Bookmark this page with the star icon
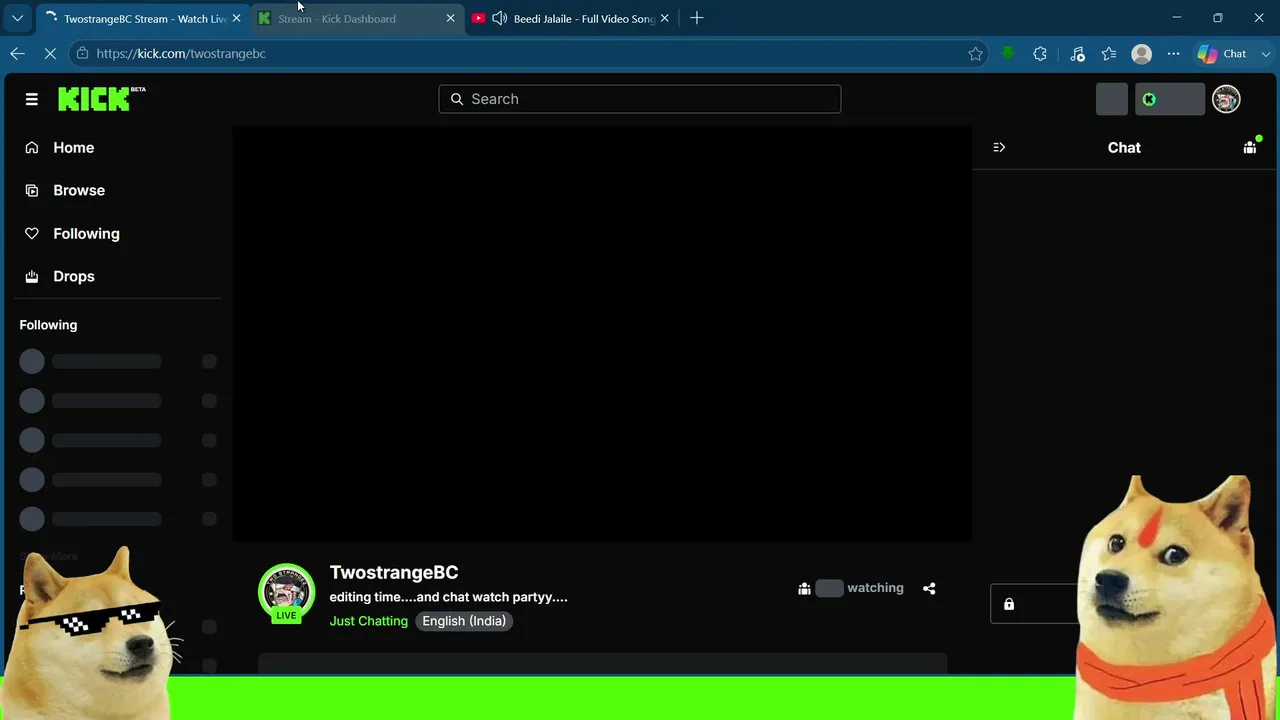The height and width of the screenshot is (720, 1280). click(975, 54)
